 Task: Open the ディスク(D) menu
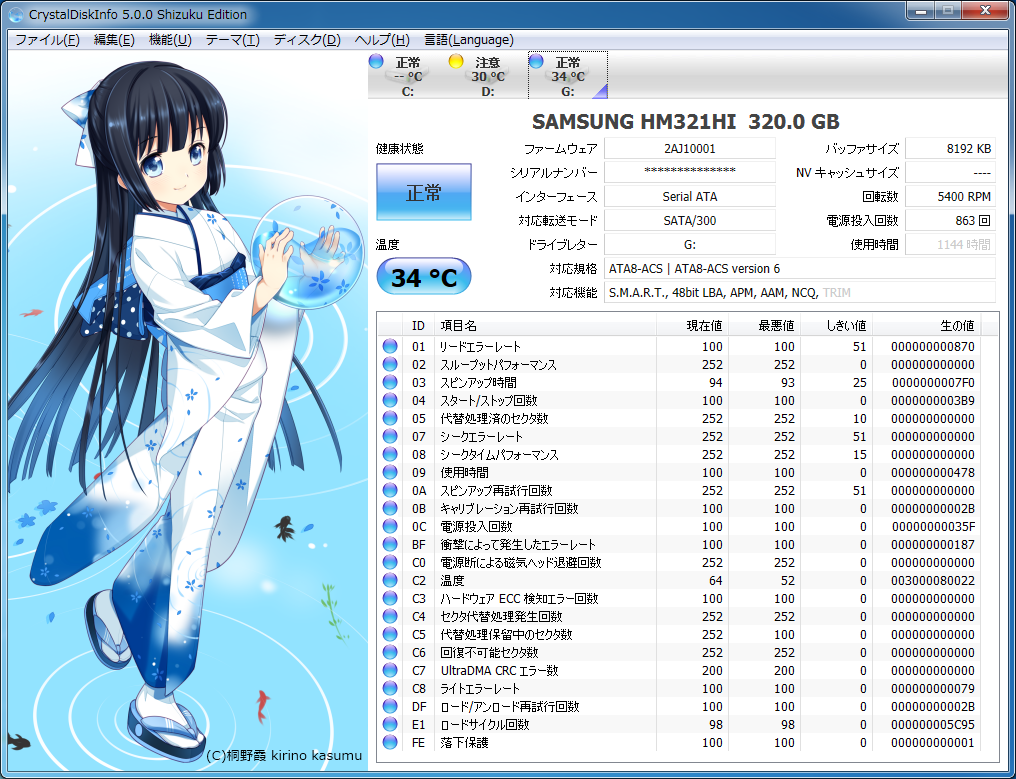[307, 40]
